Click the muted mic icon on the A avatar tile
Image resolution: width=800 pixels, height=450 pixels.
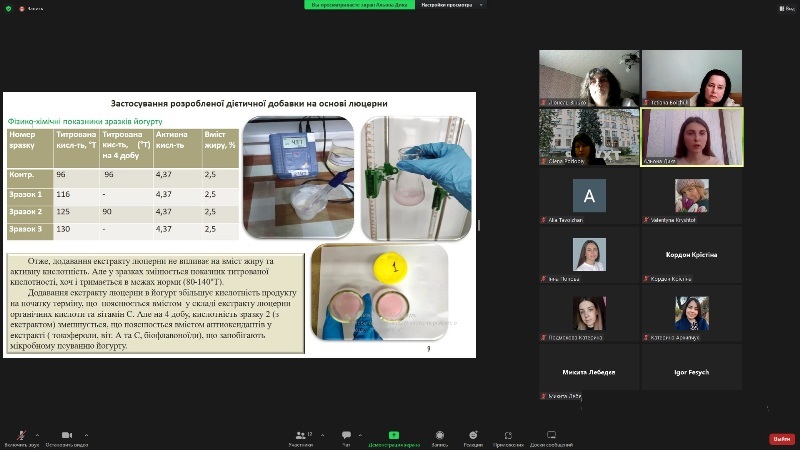[x=544, y=220]
